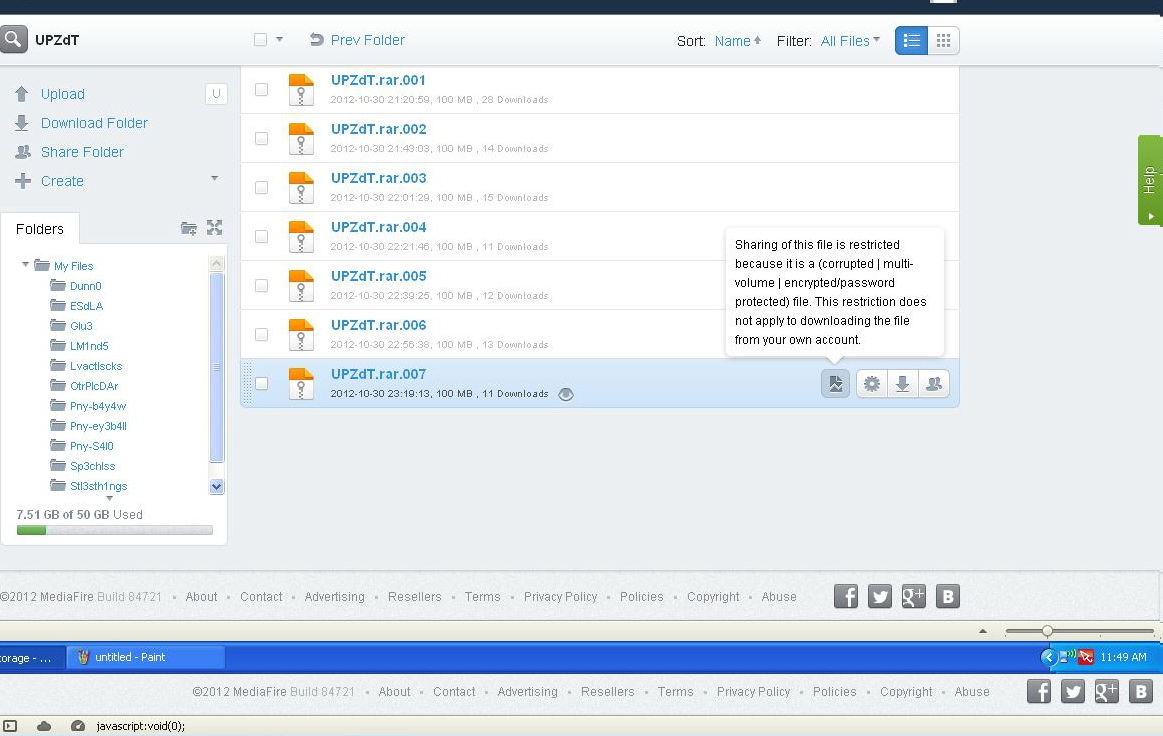1163x736 pixels.
Task: Click Upload in the sidebar
Action: click(x=63, y=94)
